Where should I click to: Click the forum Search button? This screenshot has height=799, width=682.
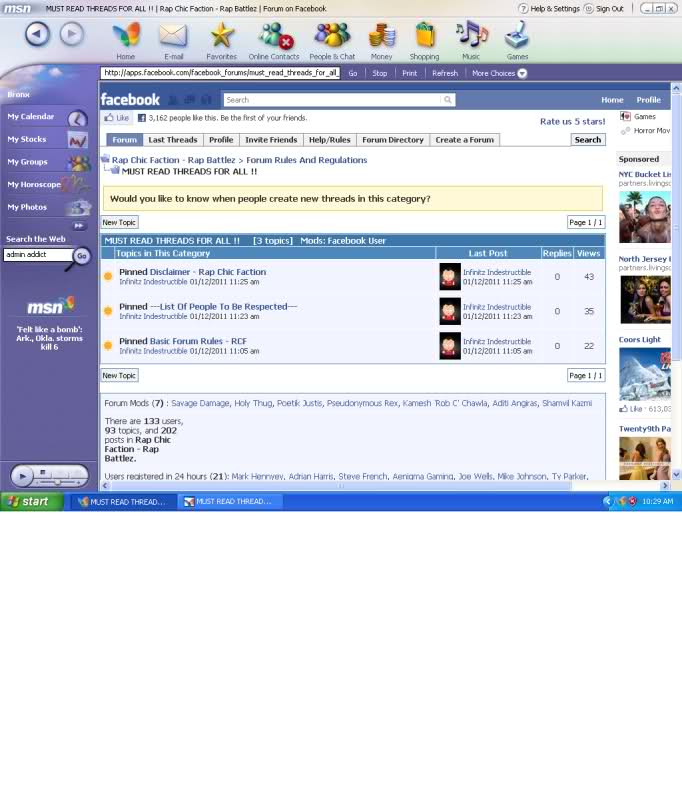pyautogui.click(x=588, y=140)
